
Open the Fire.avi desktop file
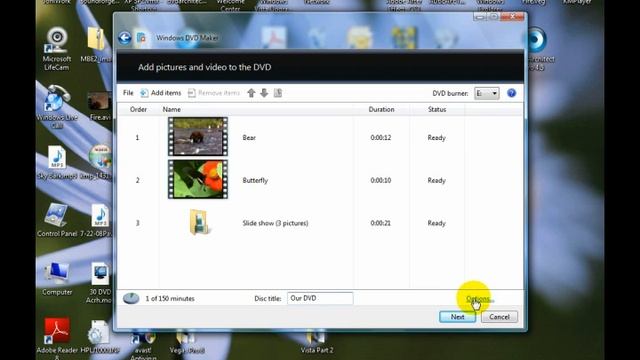coord(100,106)
